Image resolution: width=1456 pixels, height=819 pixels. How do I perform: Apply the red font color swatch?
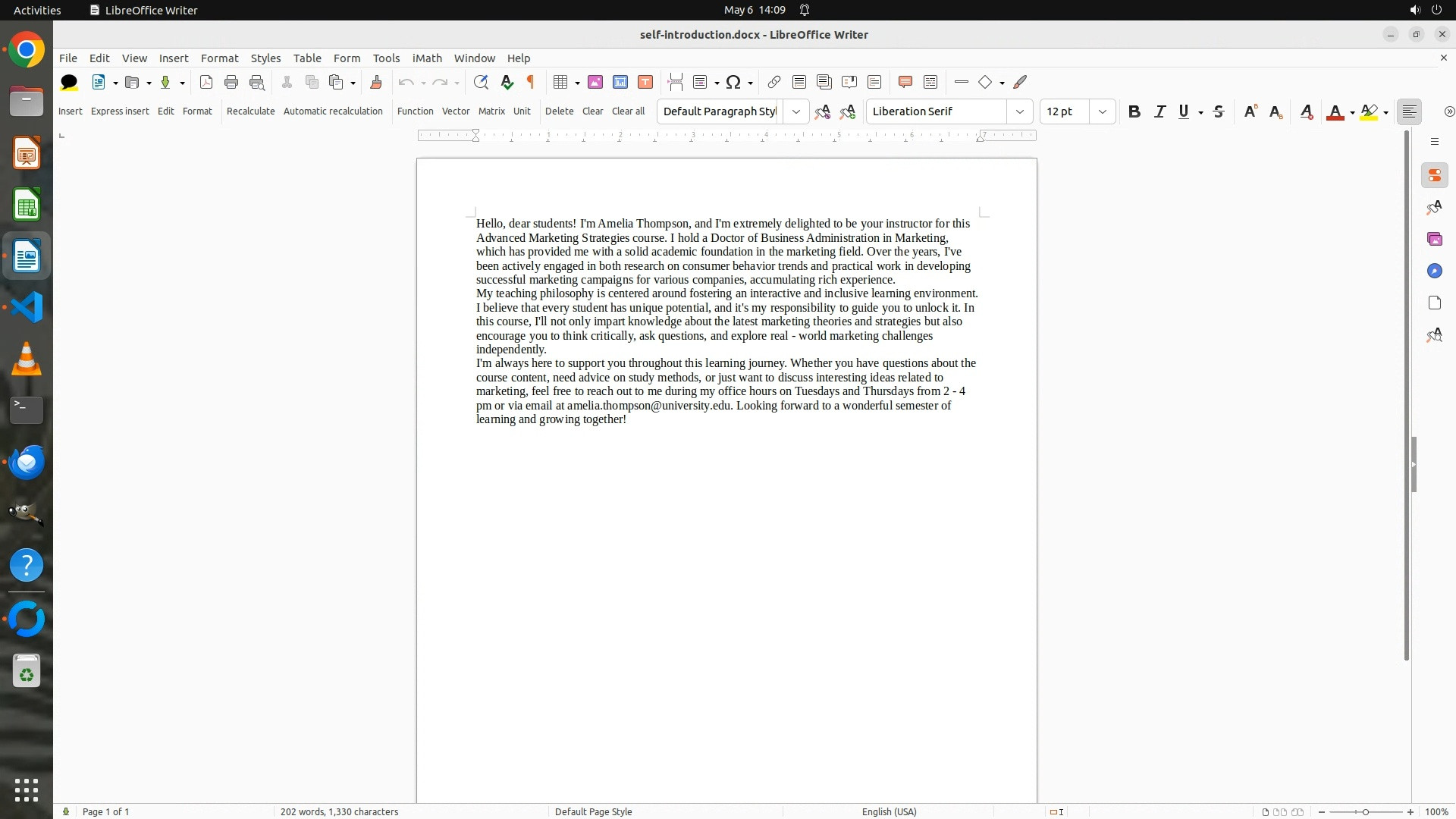(x=1335, y=111)
